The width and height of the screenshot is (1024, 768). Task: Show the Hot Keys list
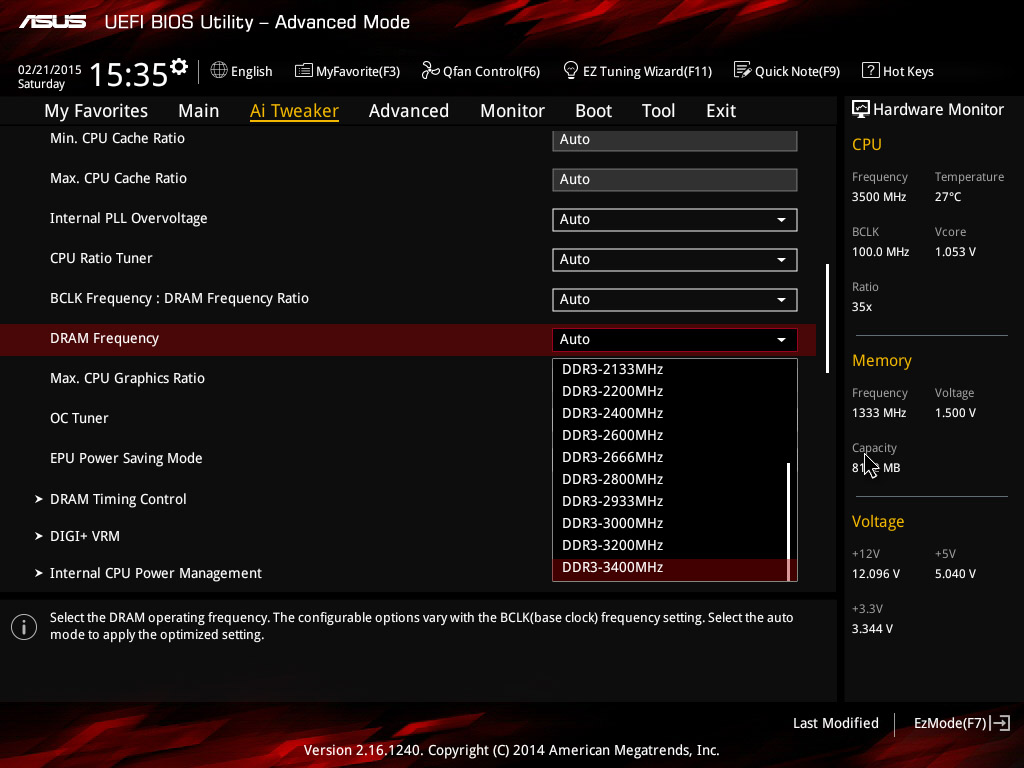898,71
